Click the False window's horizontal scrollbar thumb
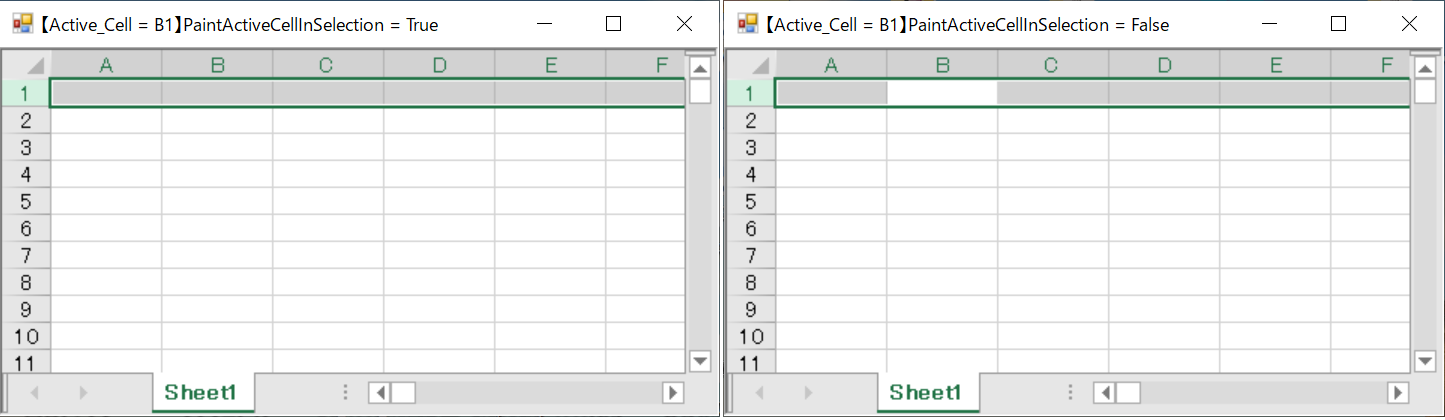 coord(1128,393)
